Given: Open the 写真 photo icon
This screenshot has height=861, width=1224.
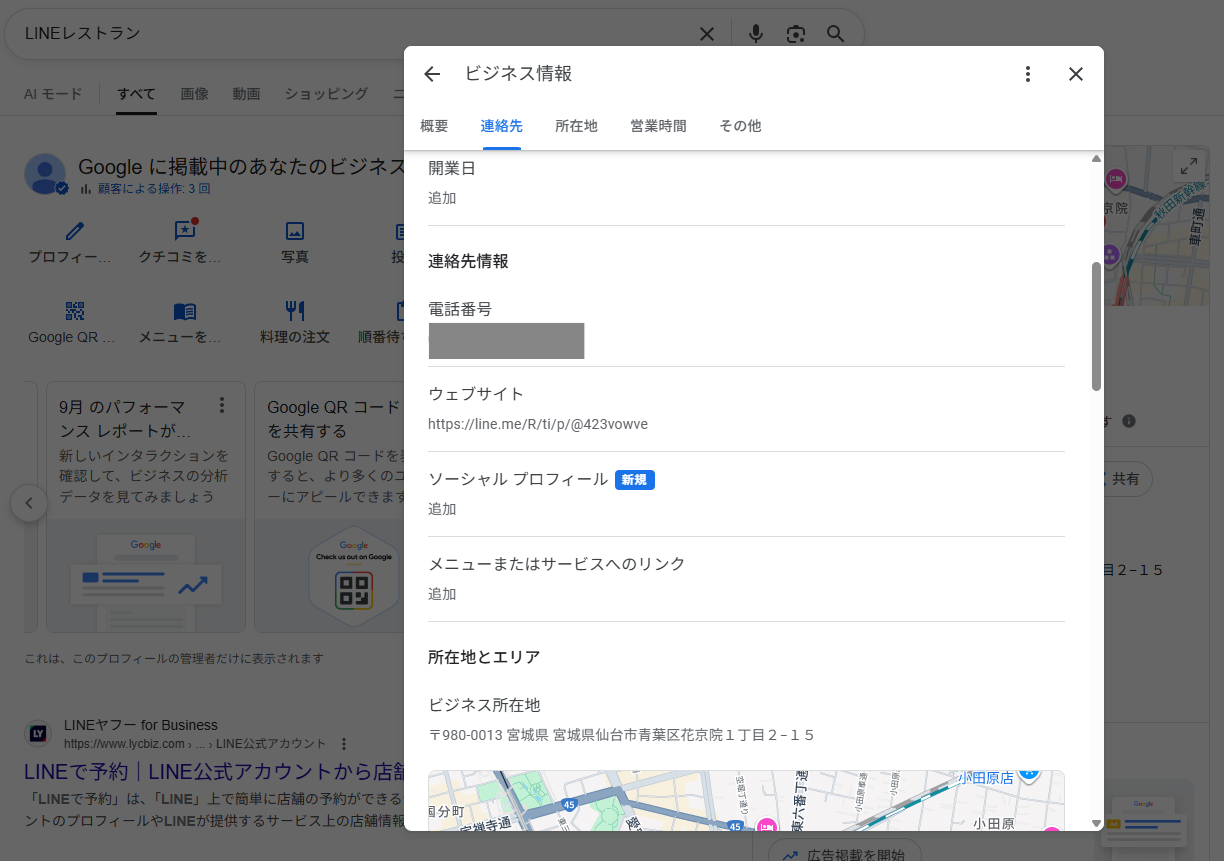Looking at the screenshot, I should [x=295, y=231].
